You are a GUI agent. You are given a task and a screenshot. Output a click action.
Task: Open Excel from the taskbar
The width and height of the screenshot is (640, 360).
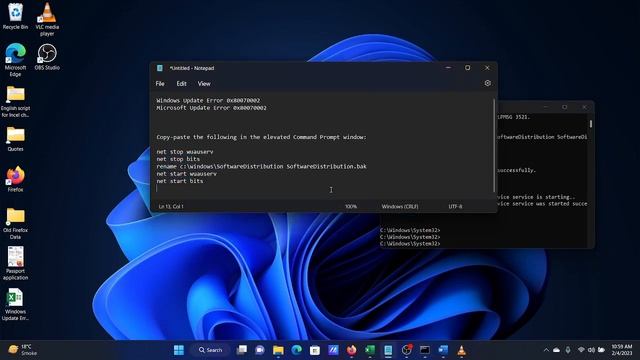(369, 350)
